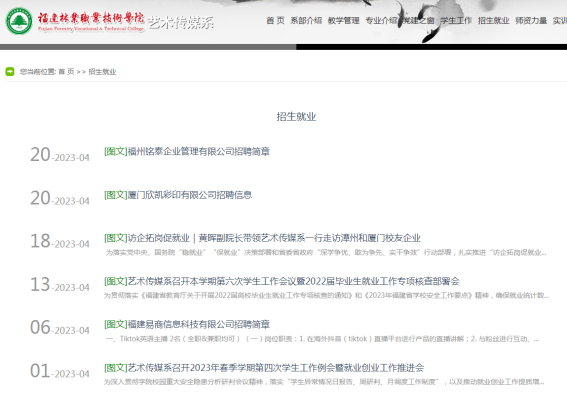Click the red college name calligraphy banner
The image size is (567, 400).
91,21
